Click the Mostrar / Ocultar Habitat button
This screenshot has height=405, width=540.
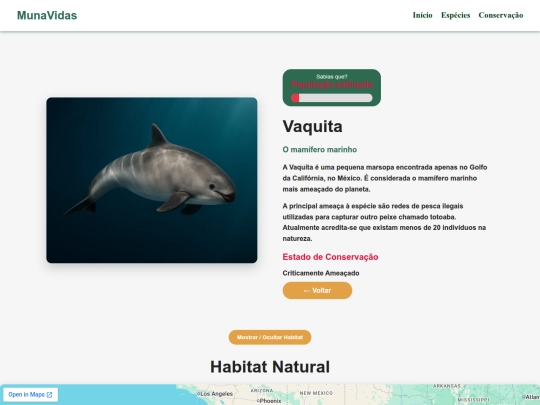point(270,337)
